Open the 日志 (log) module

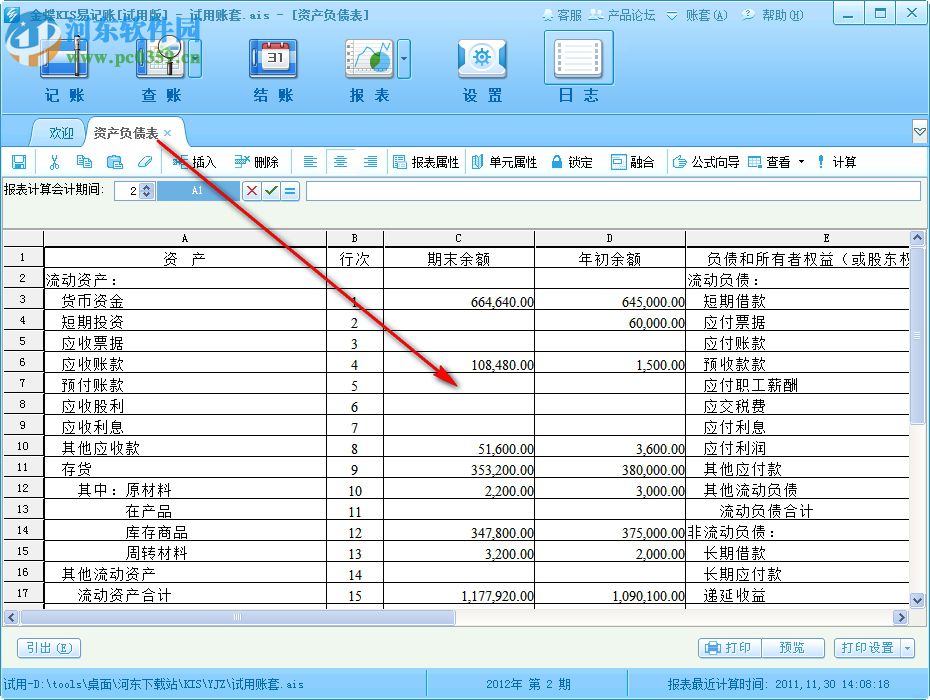(577, 68)
